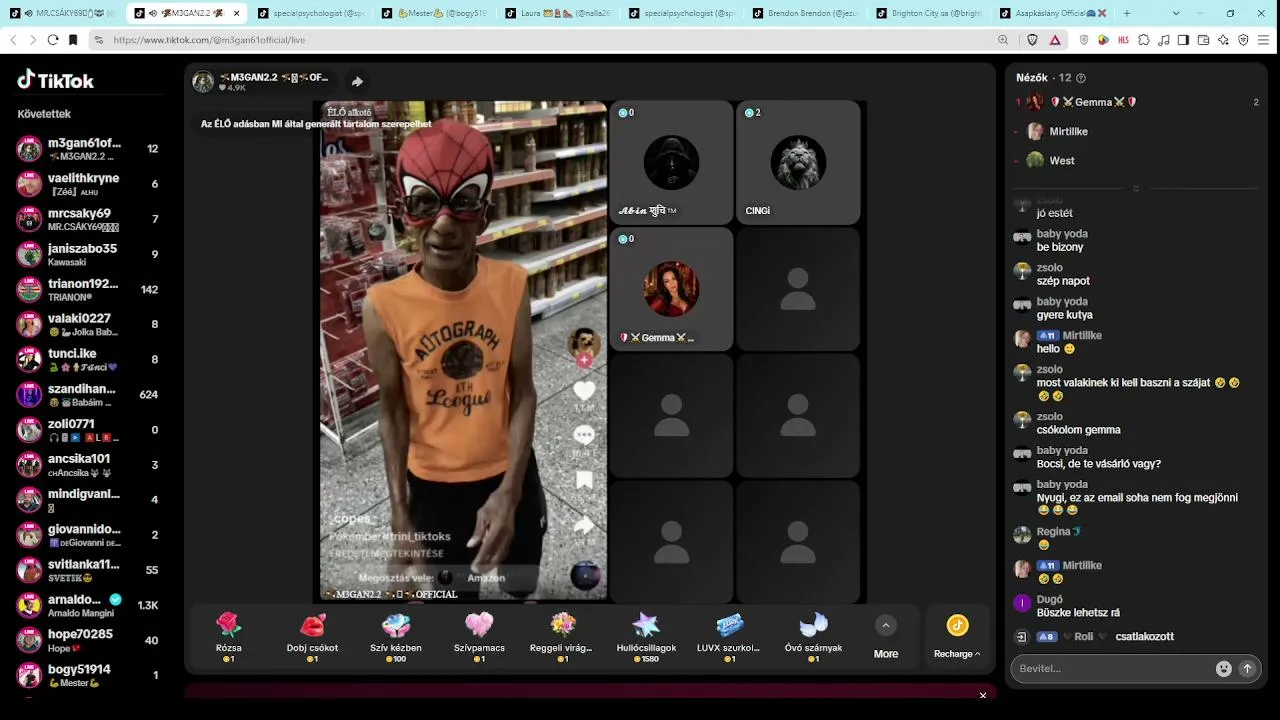Click the heart like icon on video
The width and height of the screenshot is (1280, 720).
click(x=584, y=391)
